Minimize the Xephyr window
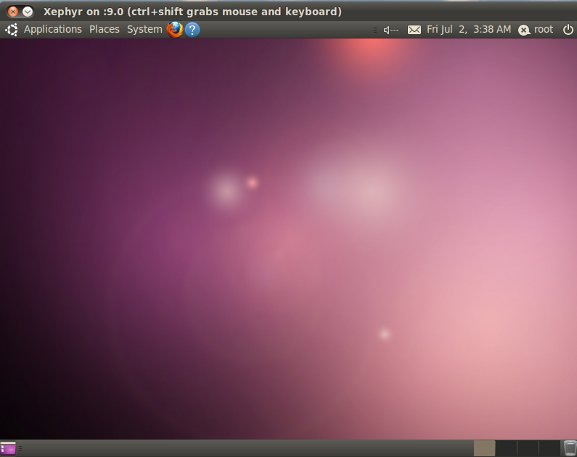Viewport: 577px width, 457px height. coord(27,12)
